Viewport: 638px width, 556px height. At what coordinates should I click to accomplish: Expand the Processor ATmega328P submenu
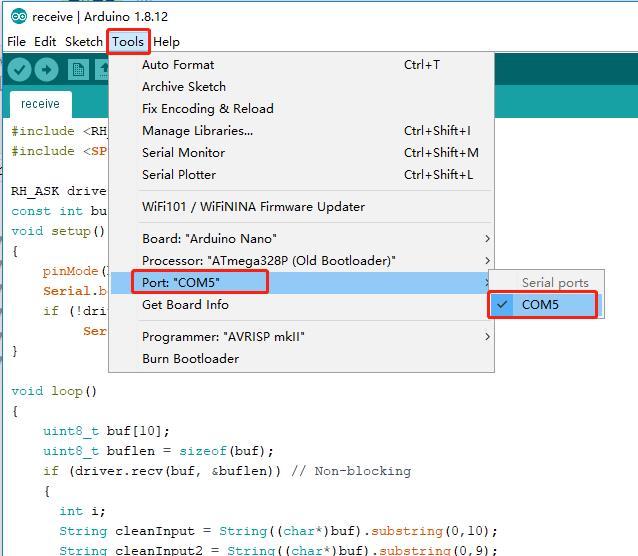pyautogui.click(x=301, y=260)
